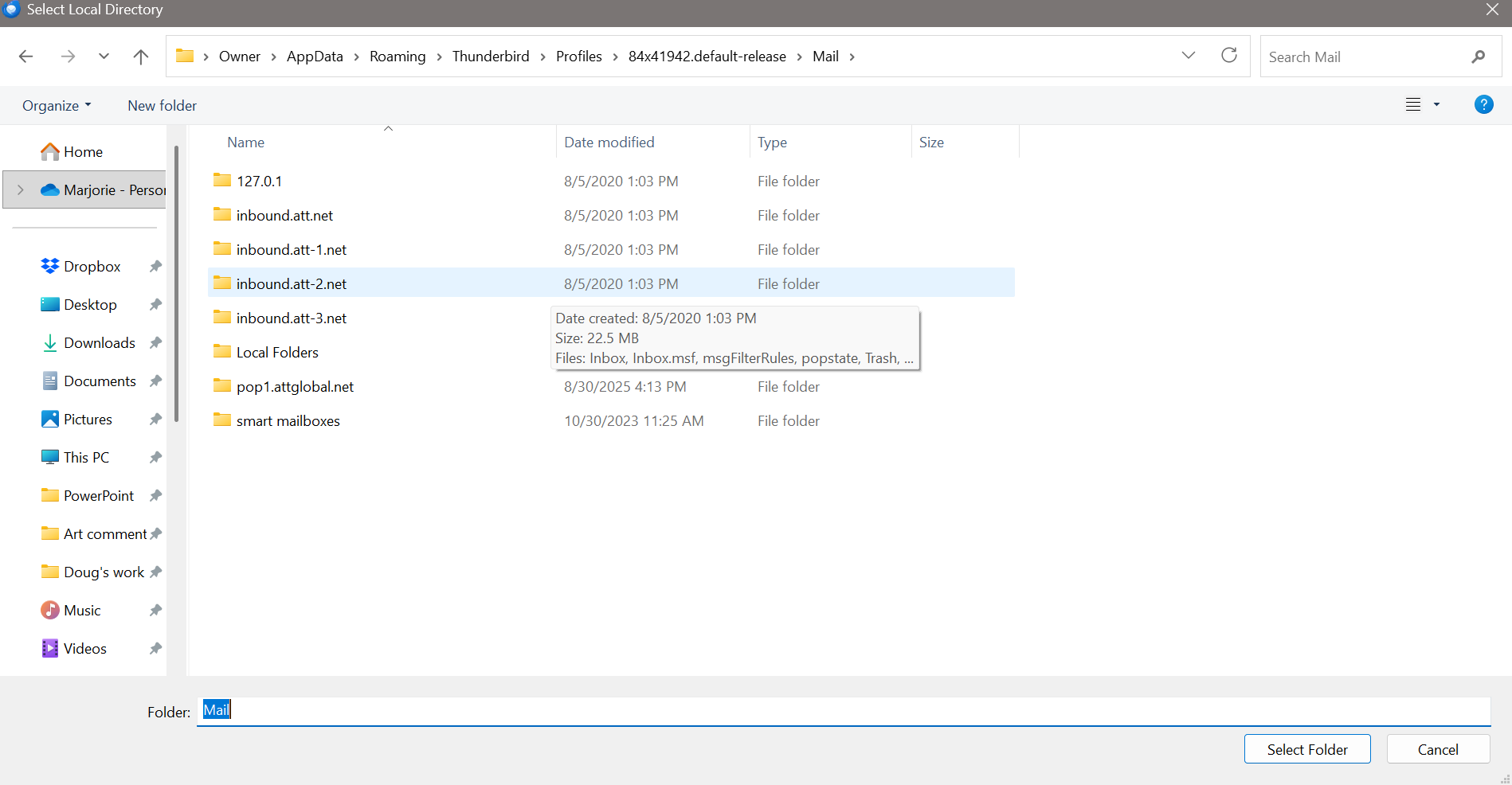The image size is (1512, 785).
Task: Select the 127.0.1 folder
Action: click(x=611, y=182)
